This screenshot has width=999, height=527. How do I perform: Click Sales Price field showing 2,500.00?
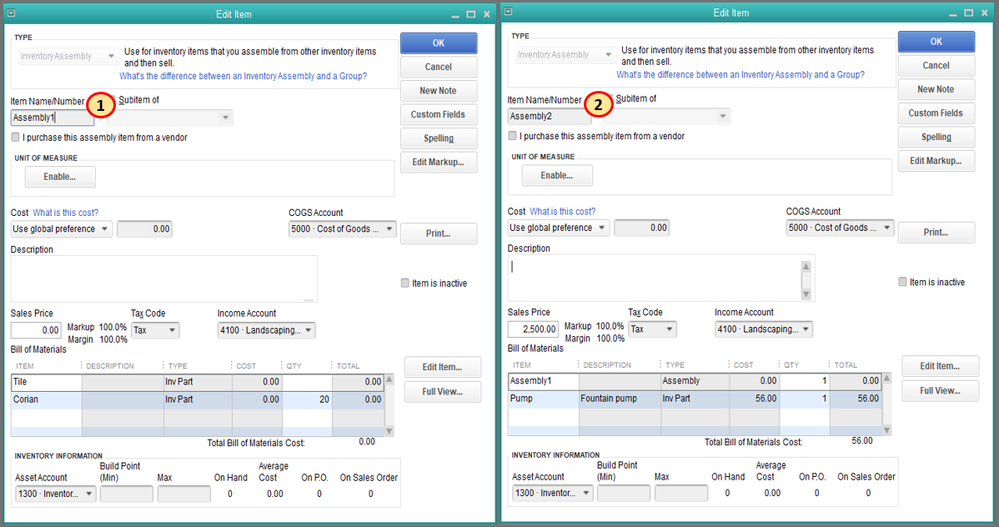pyautogui.click(x=533, y=329)
